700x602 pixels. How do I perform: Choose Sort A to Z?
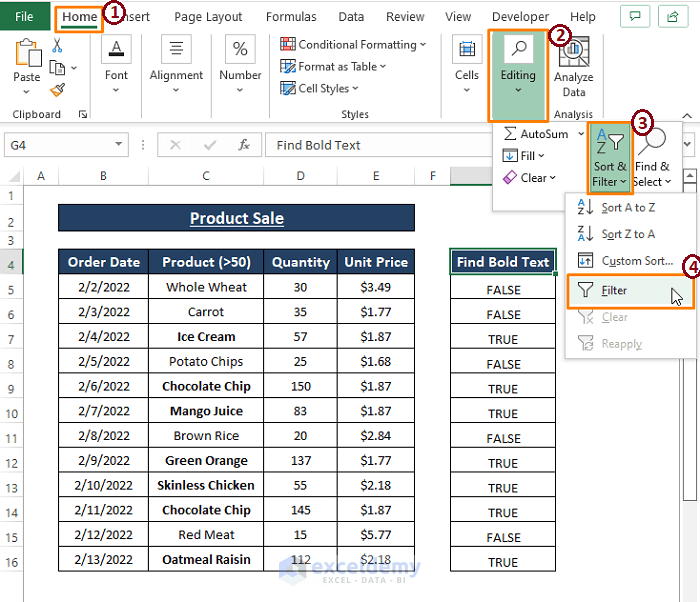coord(629,208)
